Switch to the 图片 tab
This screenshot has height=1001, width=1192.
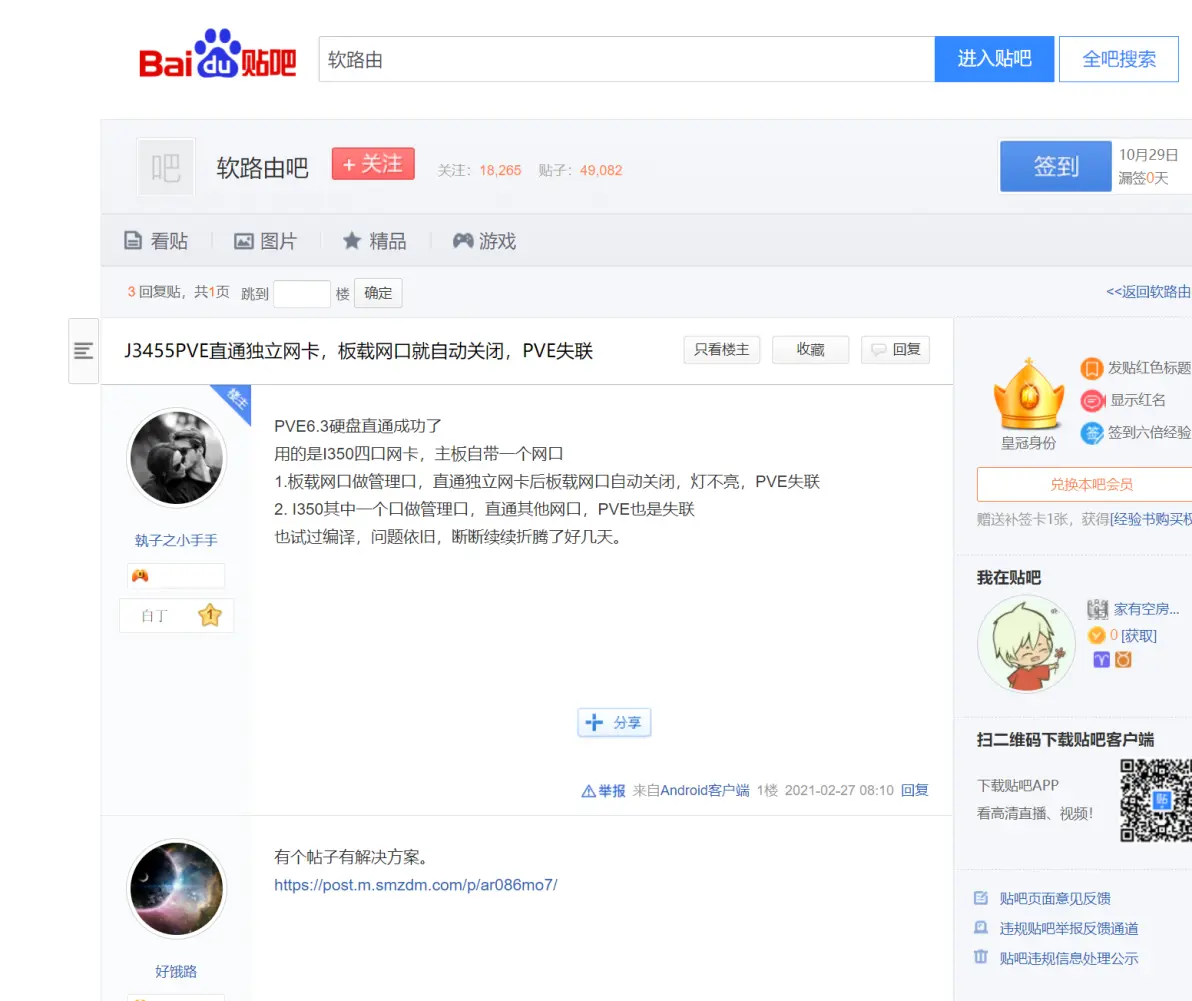266,241
